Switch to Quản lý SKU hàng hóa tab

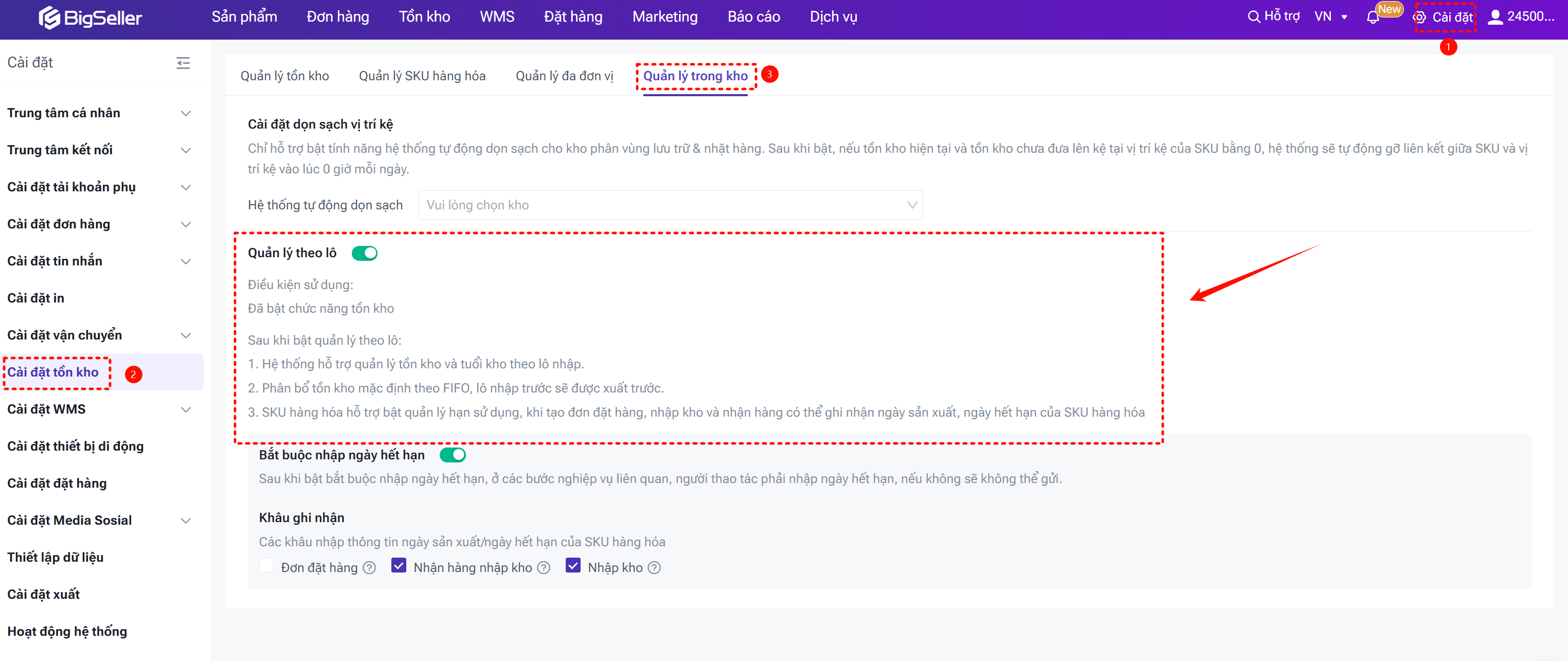422,76
